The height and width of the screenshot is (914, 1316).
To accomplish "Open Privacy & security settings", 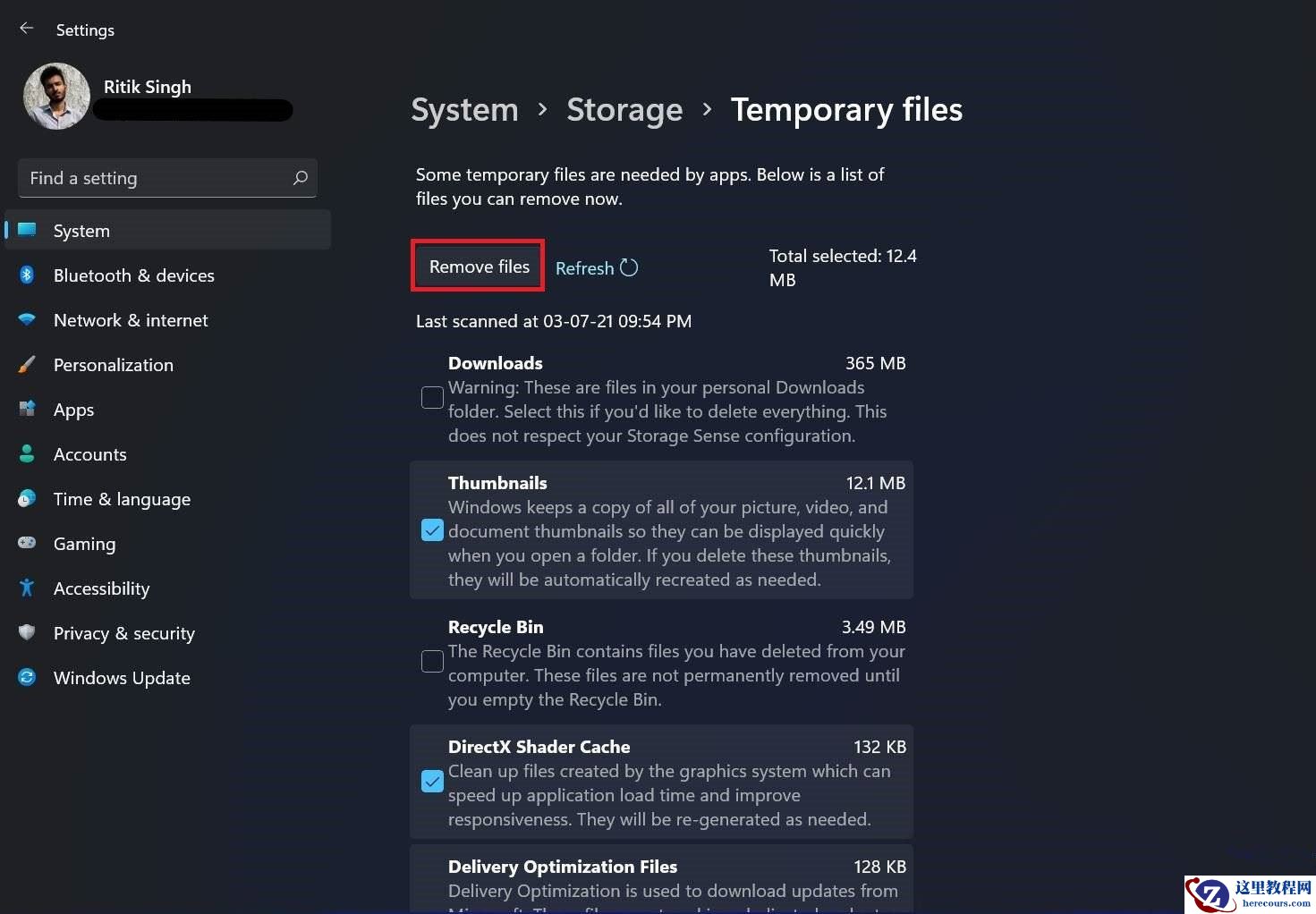I will [123, 632].
